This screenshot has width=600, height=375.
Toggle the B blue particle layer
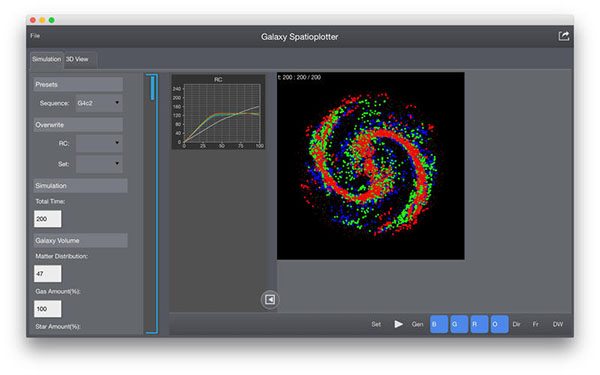(x=439, y=324)
